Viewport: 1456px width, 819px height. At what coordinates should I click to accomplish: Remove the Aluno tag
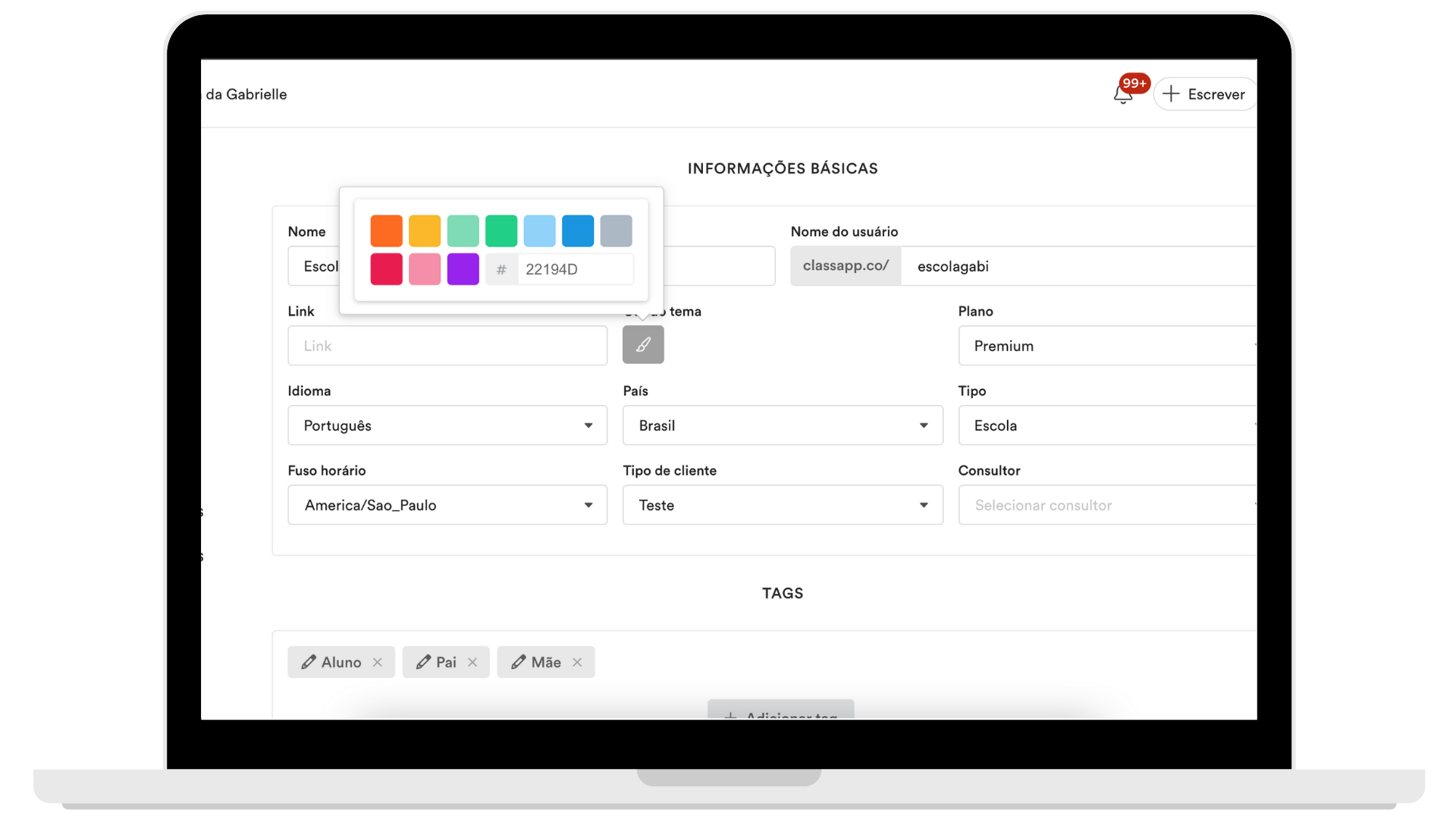tap(378, 662)
